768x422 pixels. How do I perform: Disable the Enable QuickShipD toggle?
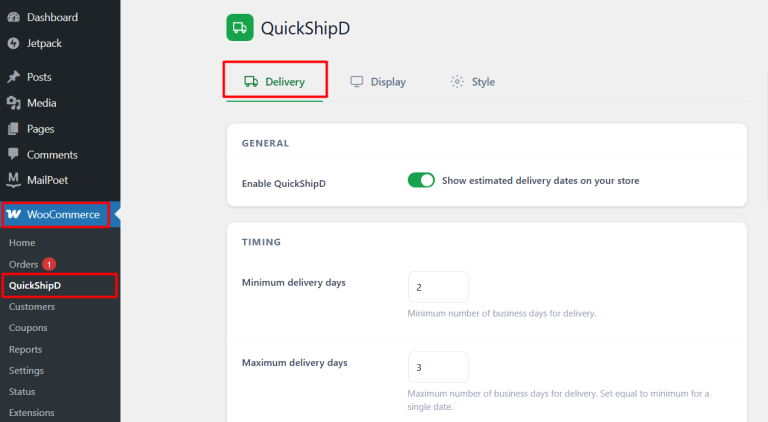(421, 180)
